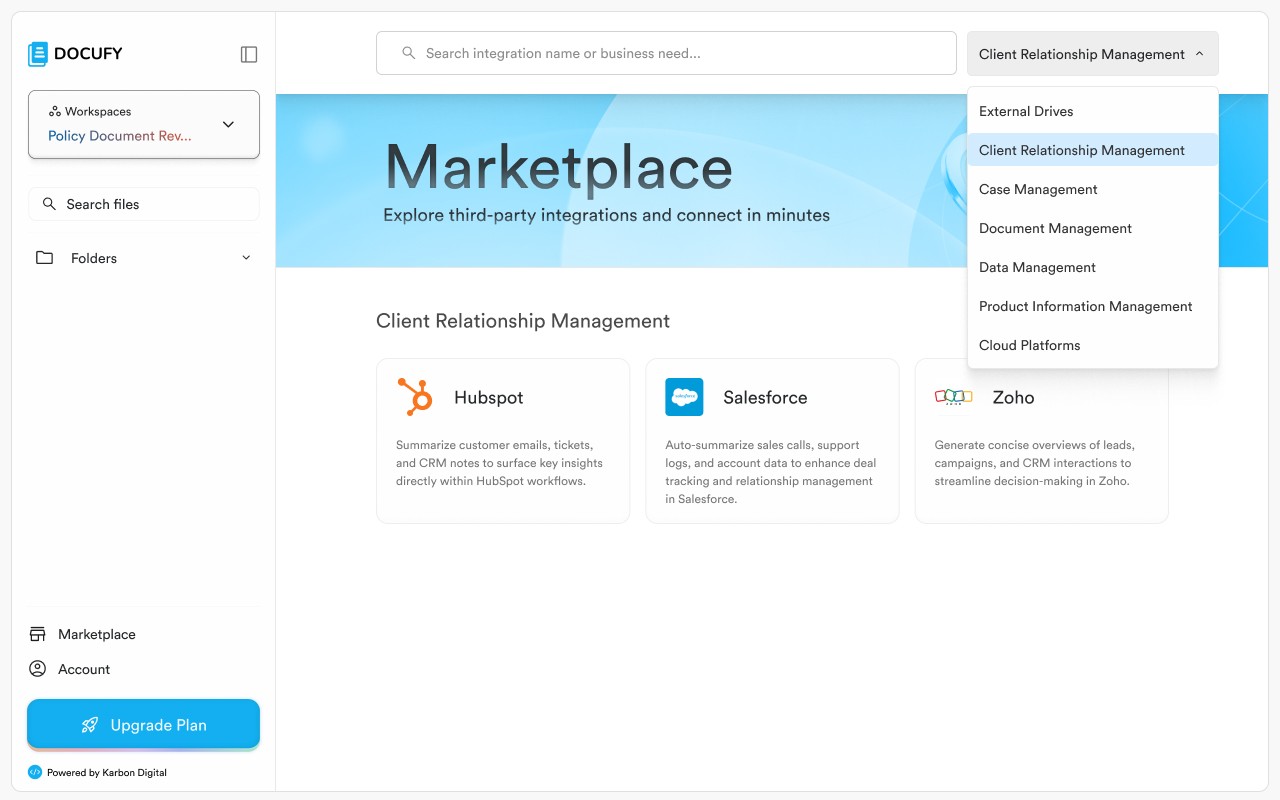The height and width of the screenshot is (800, 1280).
Task: Click the Docufy logo icon
Action: 38,54
